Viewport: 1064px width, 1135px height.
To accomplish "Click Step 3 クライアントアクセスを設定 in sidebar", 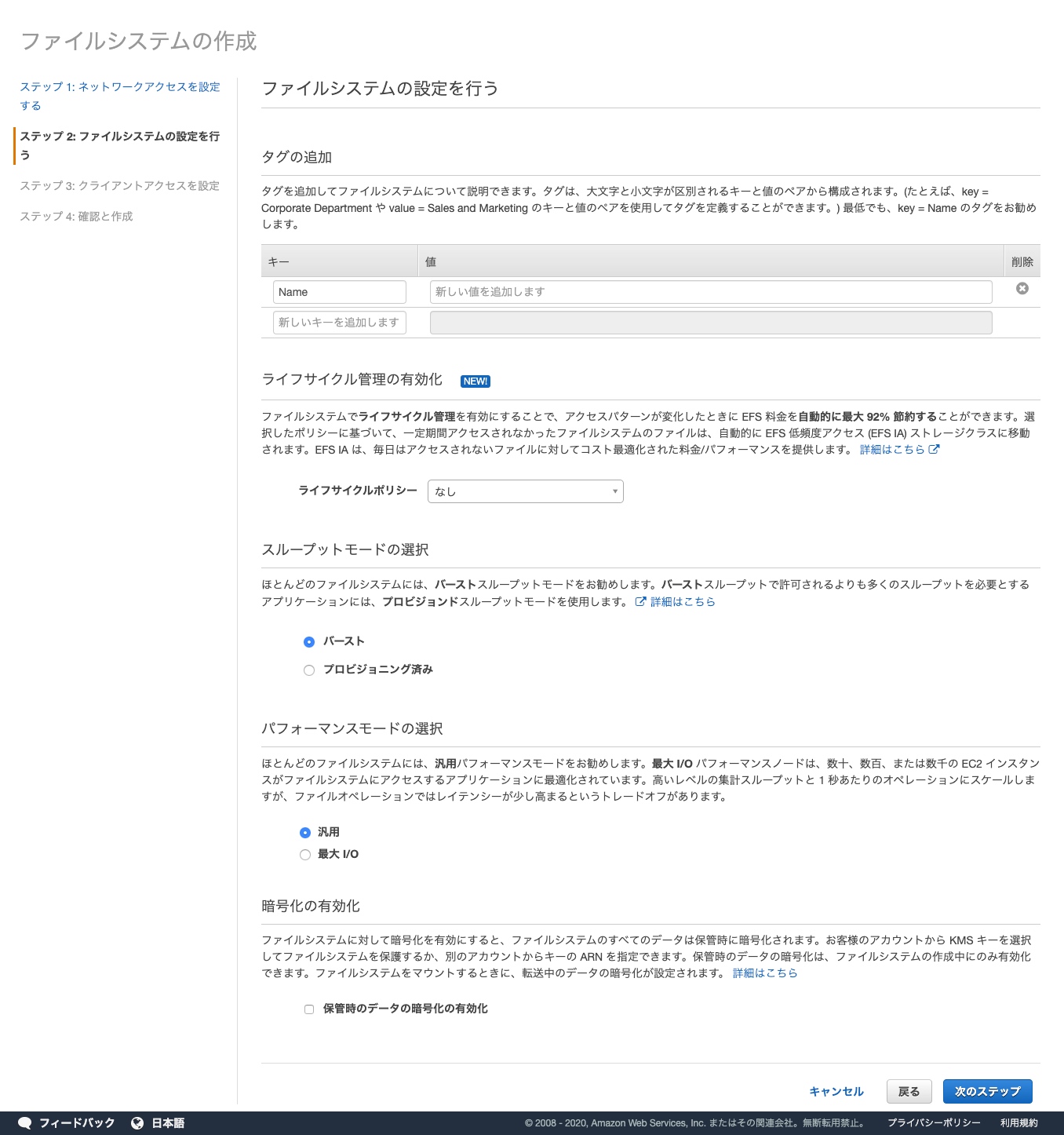I will coord(119,186).
